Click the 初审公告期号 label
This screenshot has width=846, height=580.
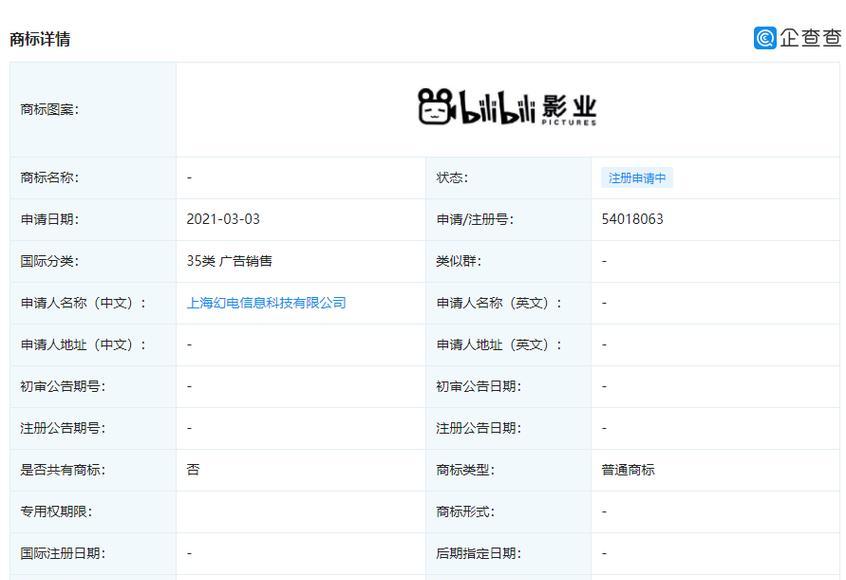point(63,386)
